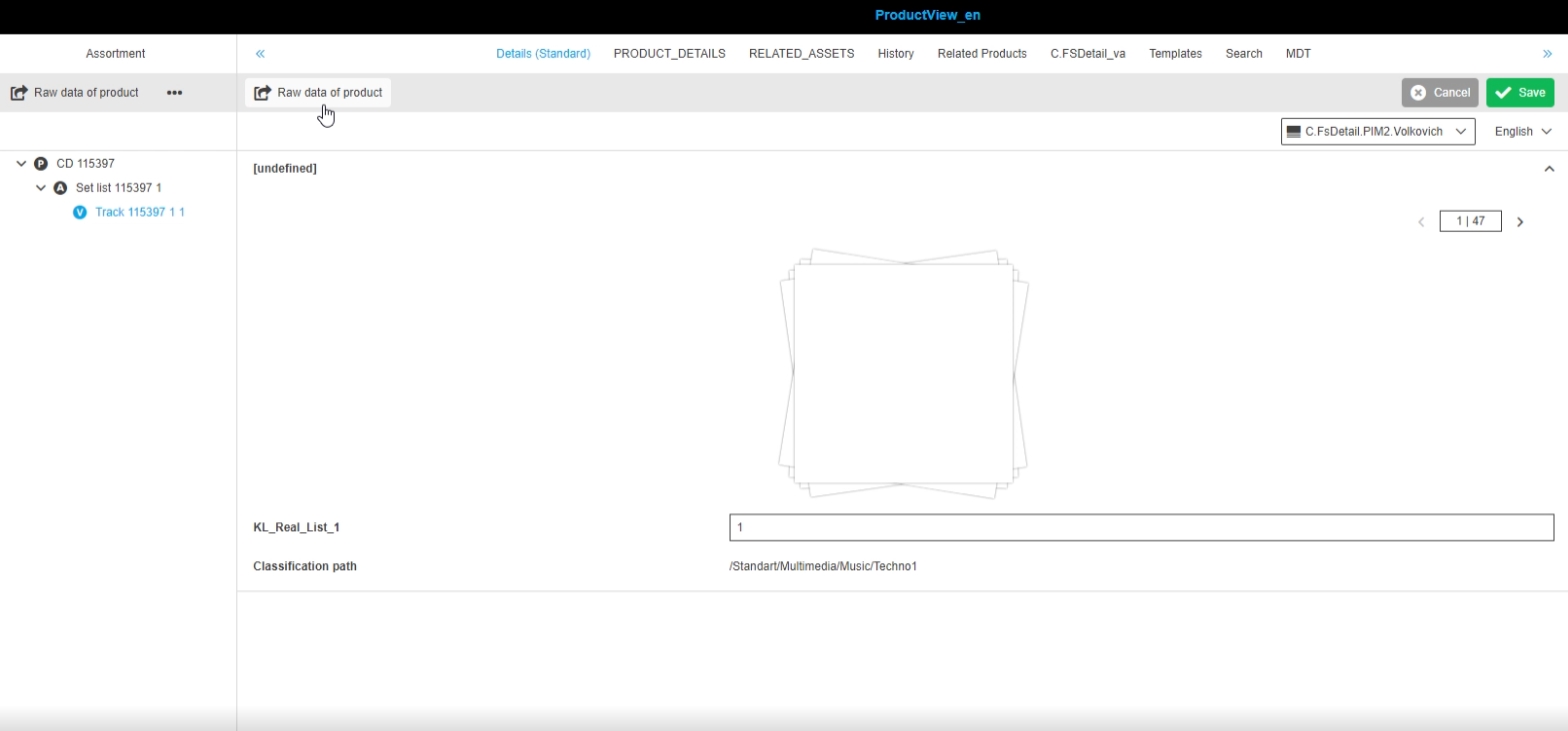This screenshot has width=1568, height=731.
Task: Open the RELATED_ASSETS tab
Action: tap(801, 54)
